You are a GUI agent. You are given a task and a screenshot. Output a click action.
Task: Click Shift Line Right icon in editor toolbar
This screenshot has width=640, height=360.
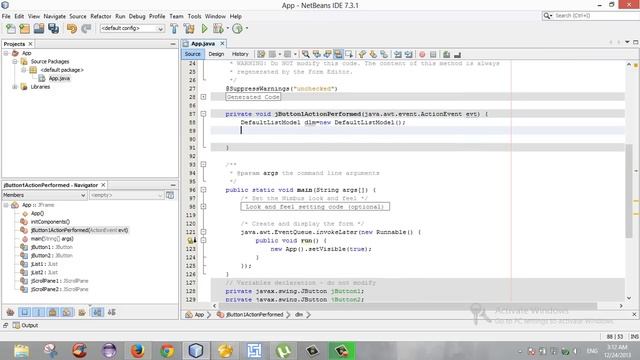[409, 54]
